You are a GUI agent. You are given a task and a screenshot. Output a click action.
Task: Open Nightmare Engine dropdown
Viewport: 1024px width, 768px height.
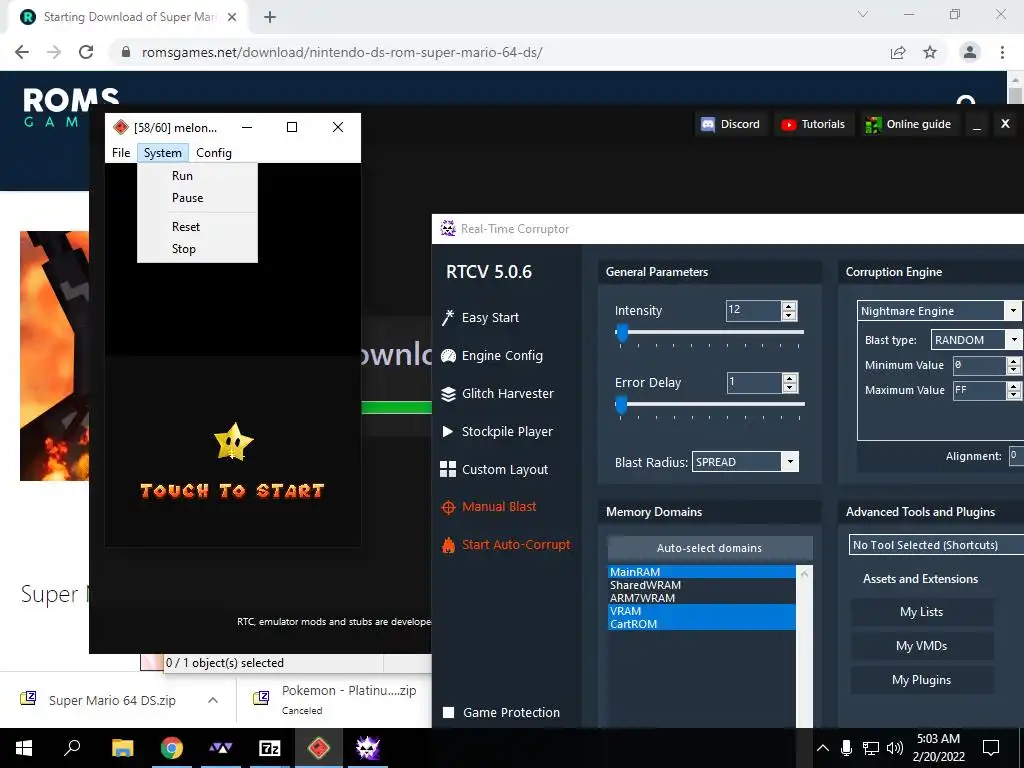[1013, 311]
